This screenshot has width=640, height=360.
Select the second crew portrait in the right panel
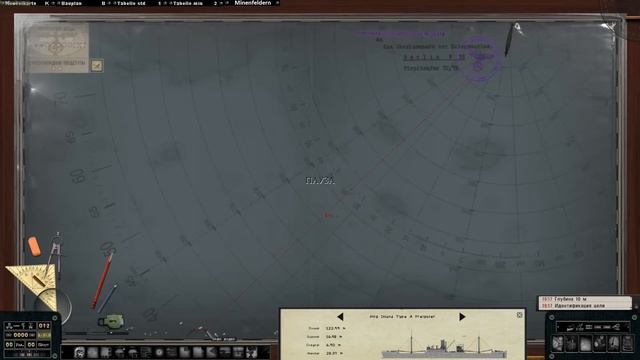click(572, 344)
